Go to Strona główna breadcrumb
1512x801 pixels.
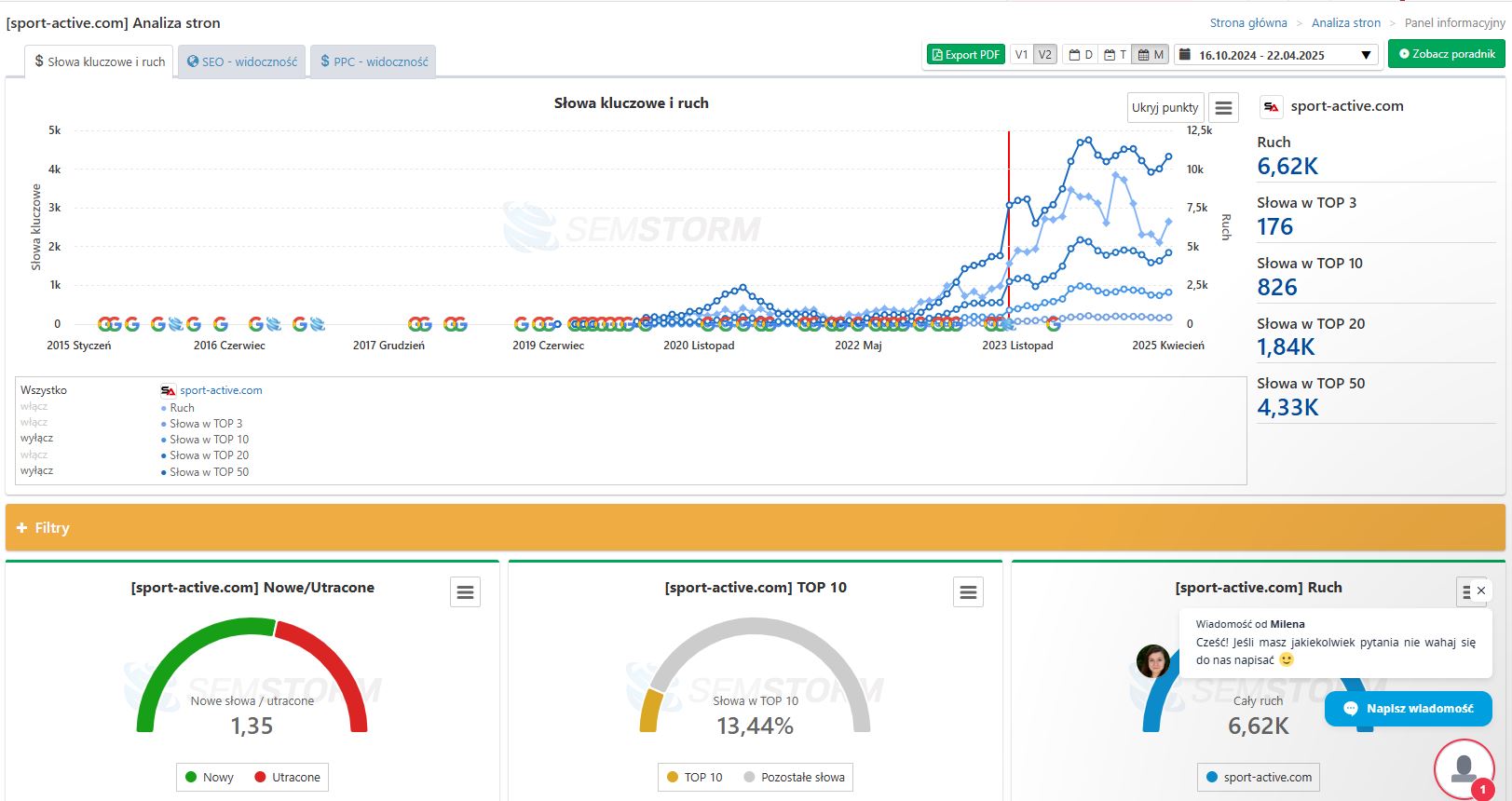point(1248,23)
